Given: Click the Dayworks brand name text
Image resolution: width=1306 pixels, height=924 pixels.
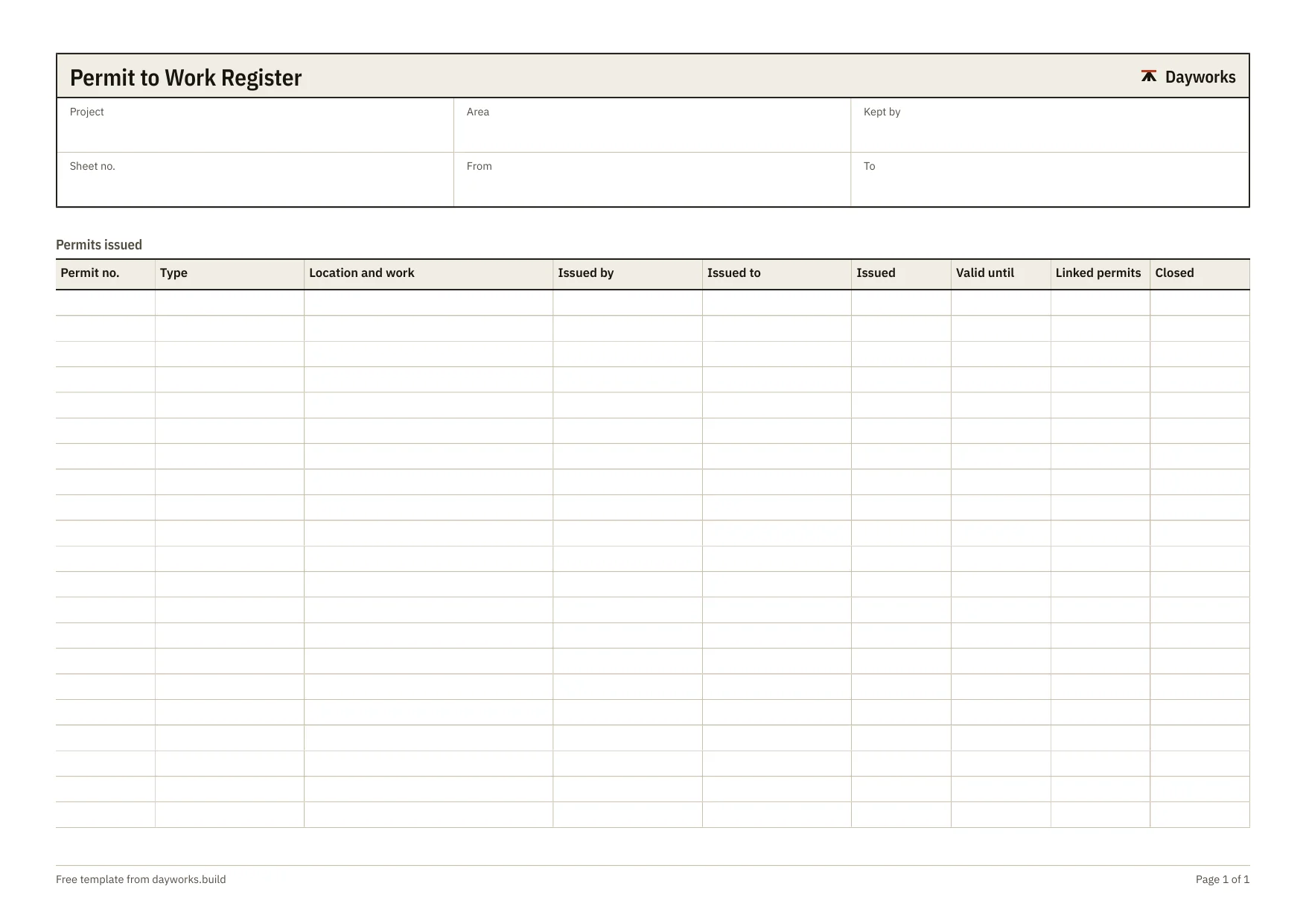Looking at the screenshot, I should tap(1200, 77).
